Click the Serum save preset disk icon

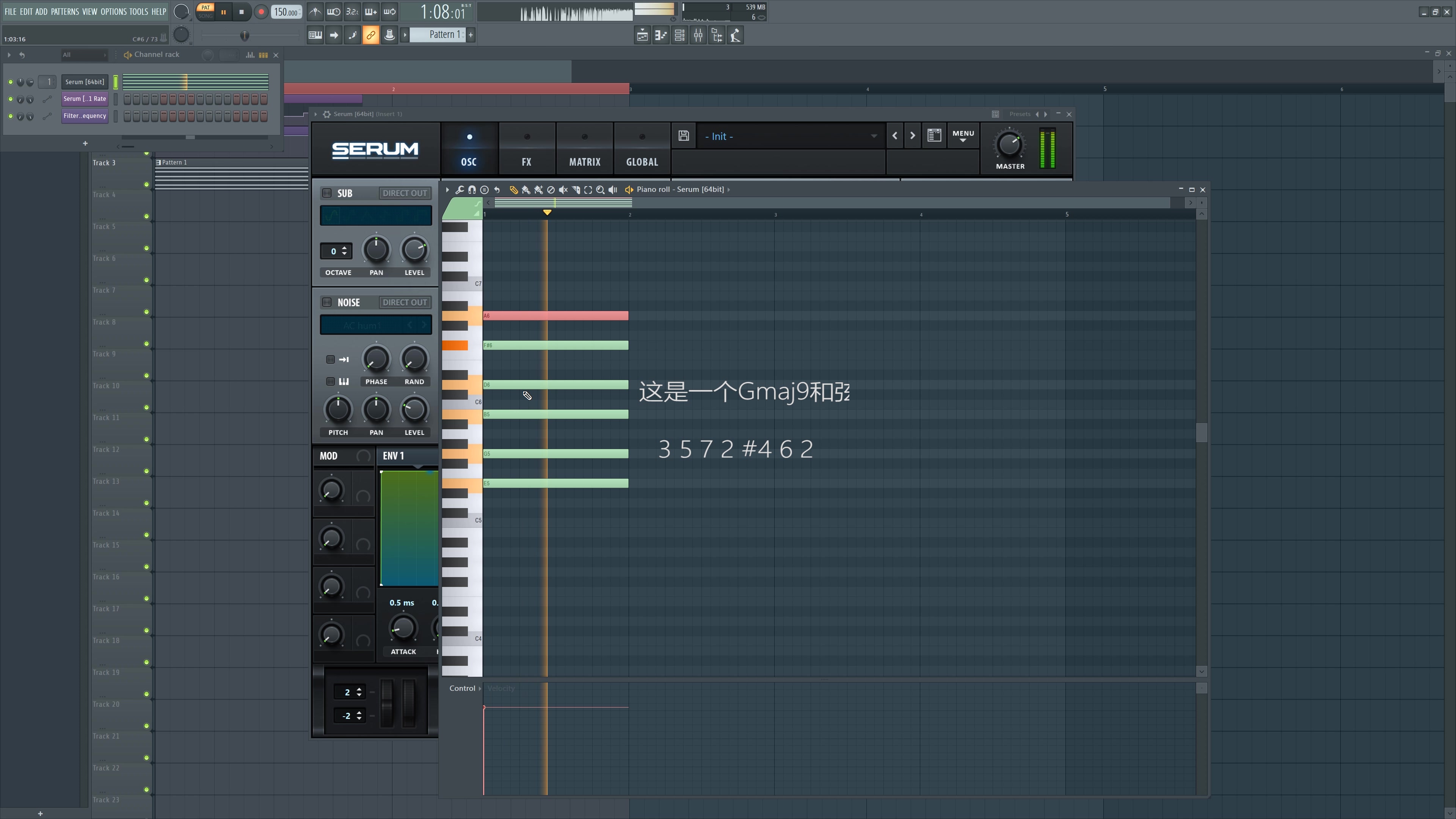click(x=683, y=136)
